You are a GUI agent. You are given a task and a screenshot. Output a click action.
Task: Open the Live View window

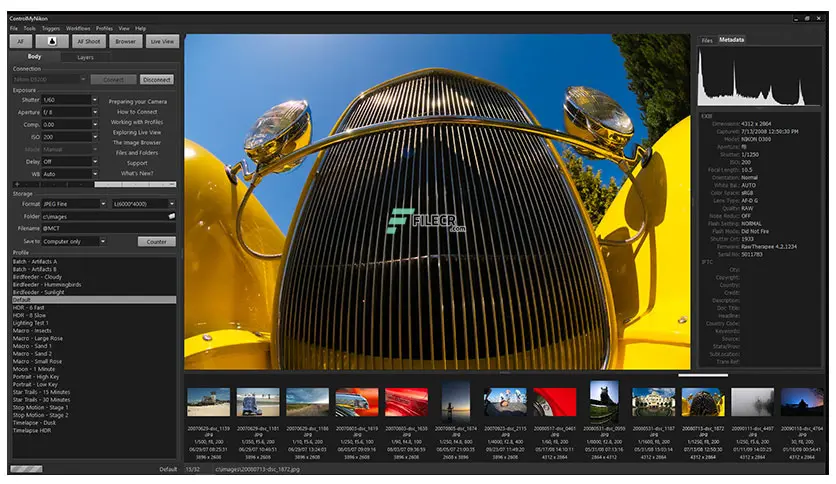coord(162,41)
